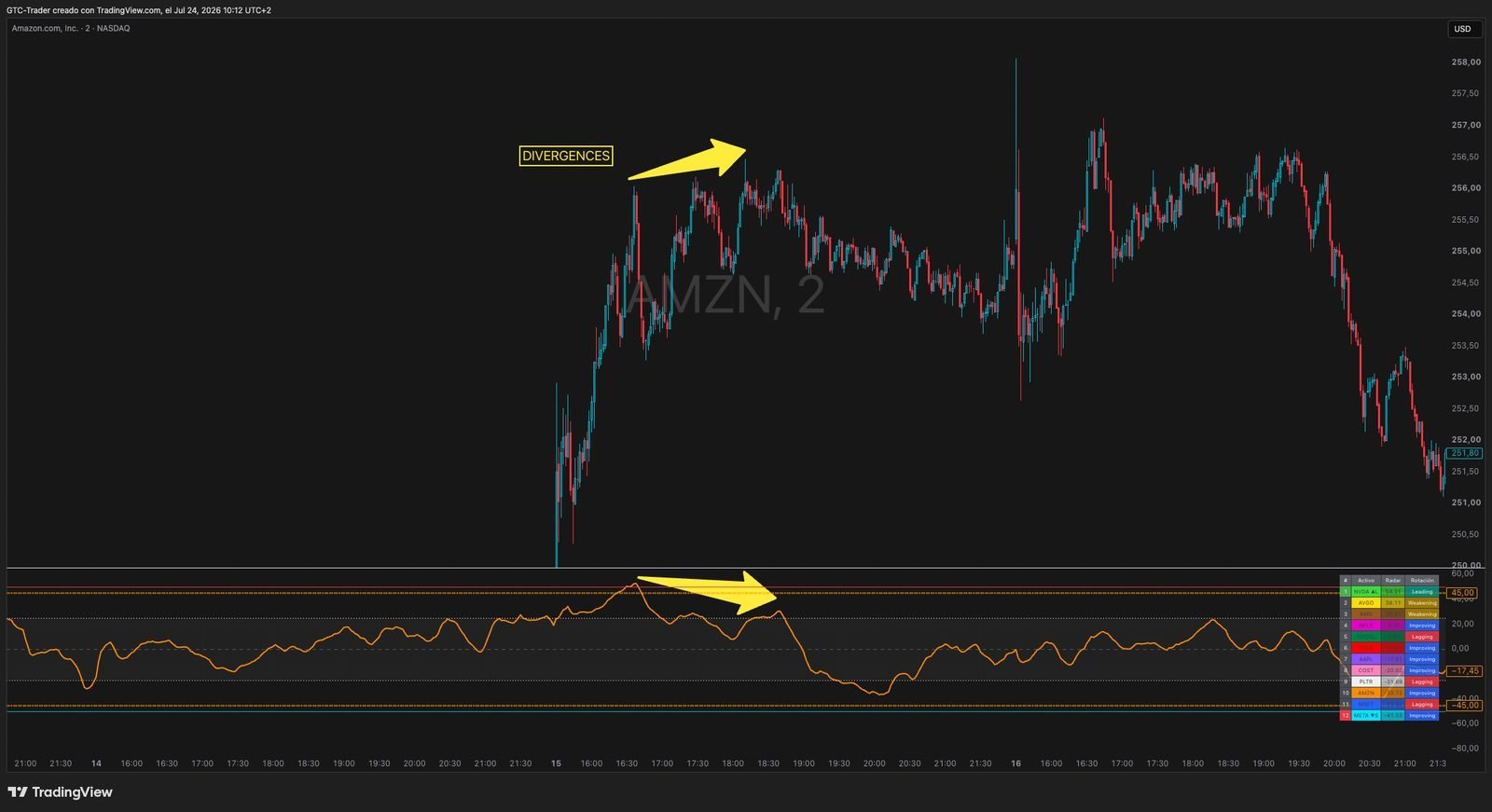This screenshot has height=812, width=1492.
Task: Open the USD currency selector
Action: [1463, 29]
